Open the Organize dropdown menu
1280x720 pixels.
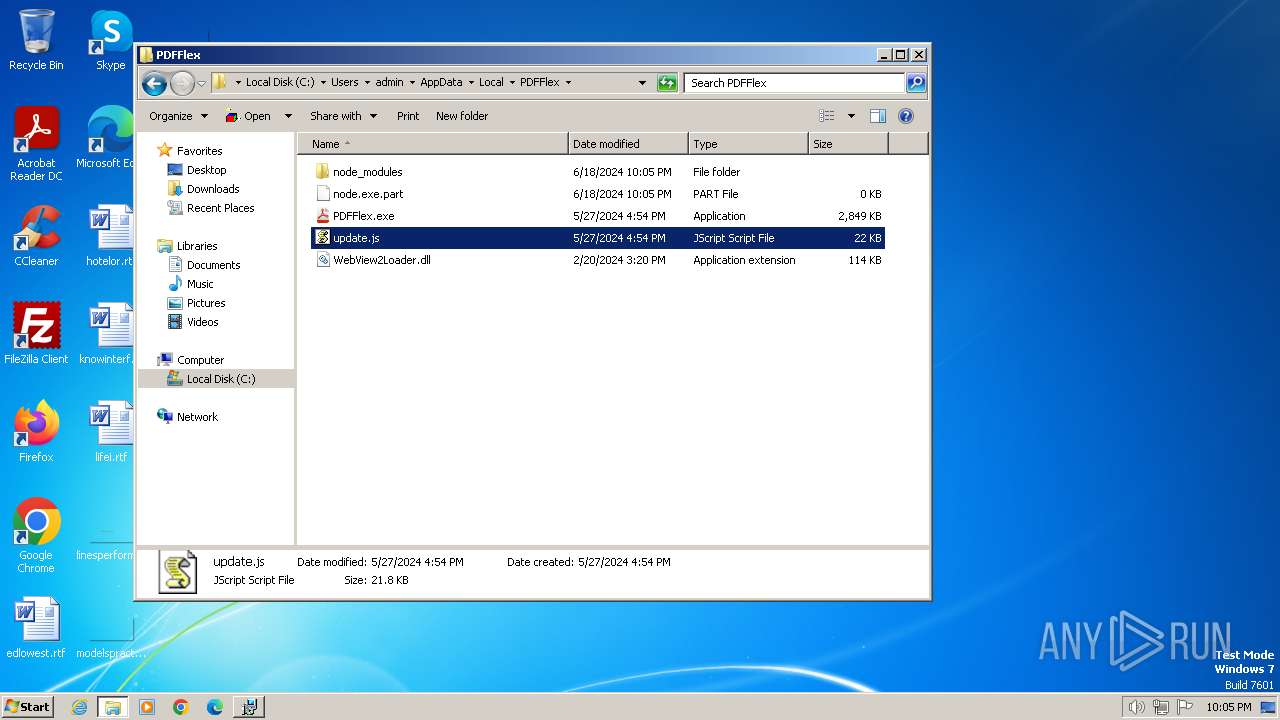pos(178,116)
